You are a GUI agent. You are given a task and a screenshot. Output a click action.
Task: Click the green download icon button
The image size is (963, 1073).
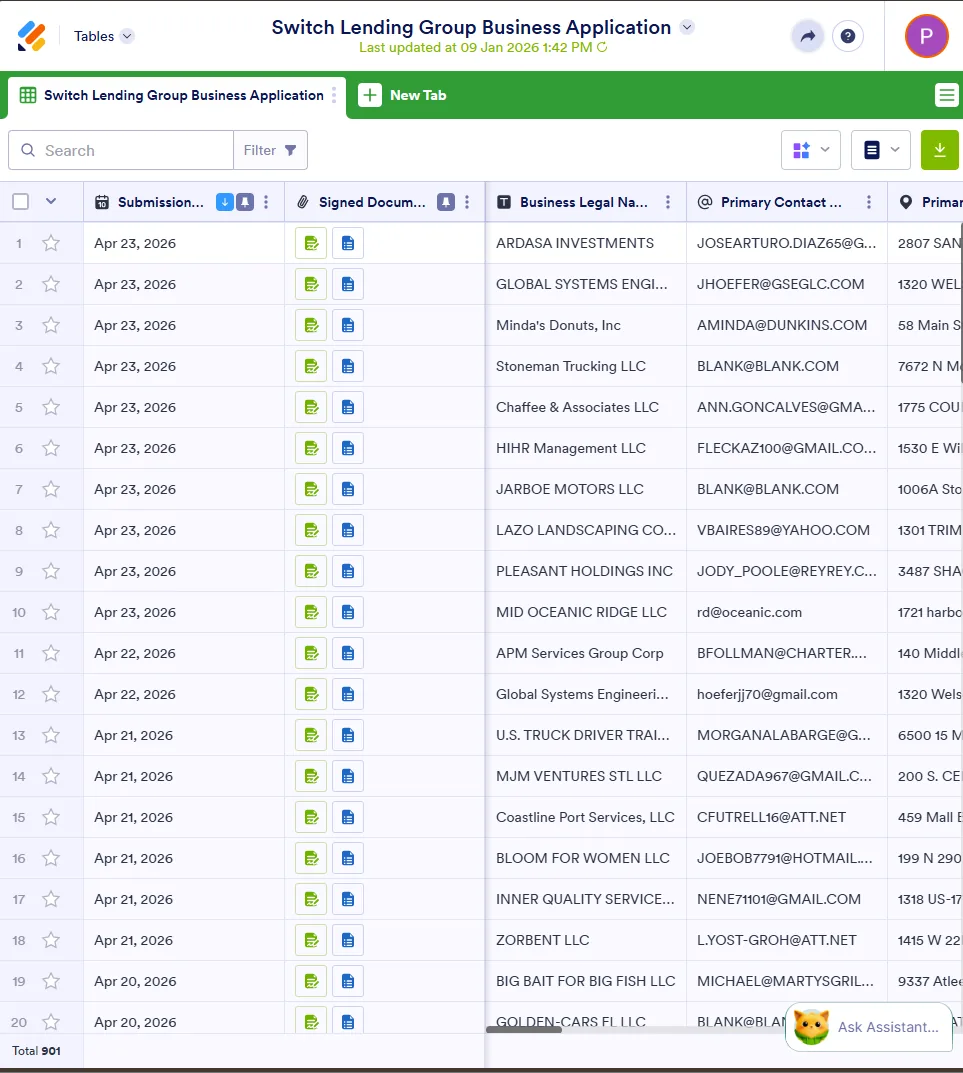tap(940, 150)
